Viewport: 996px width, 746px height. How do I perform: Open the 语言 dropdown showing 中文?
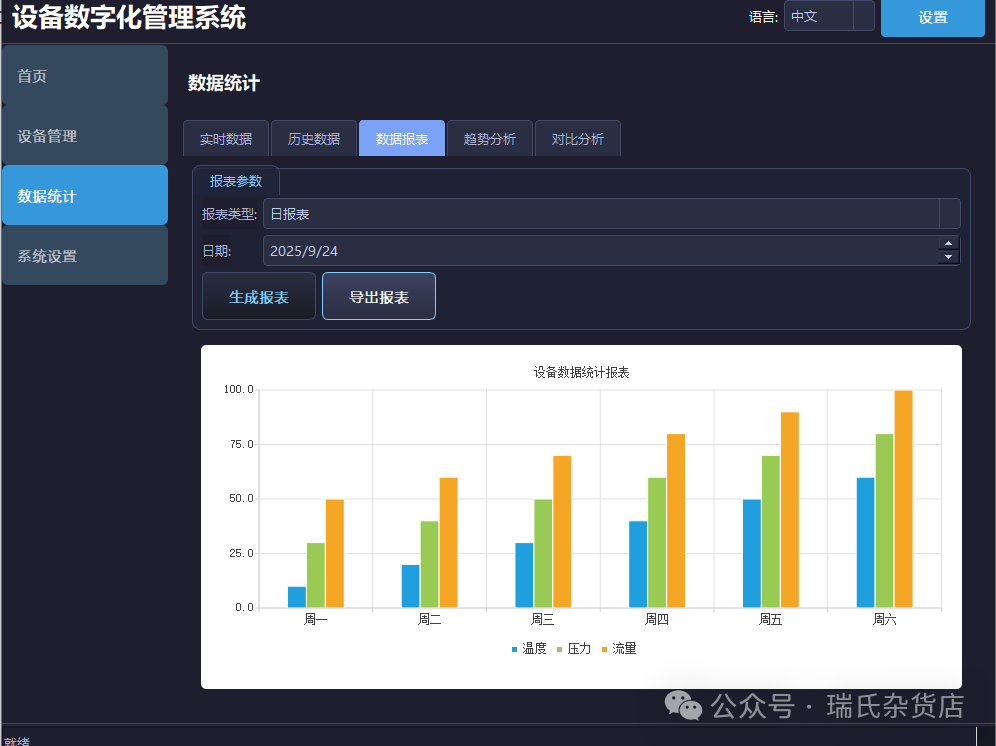tap(829, 16)
